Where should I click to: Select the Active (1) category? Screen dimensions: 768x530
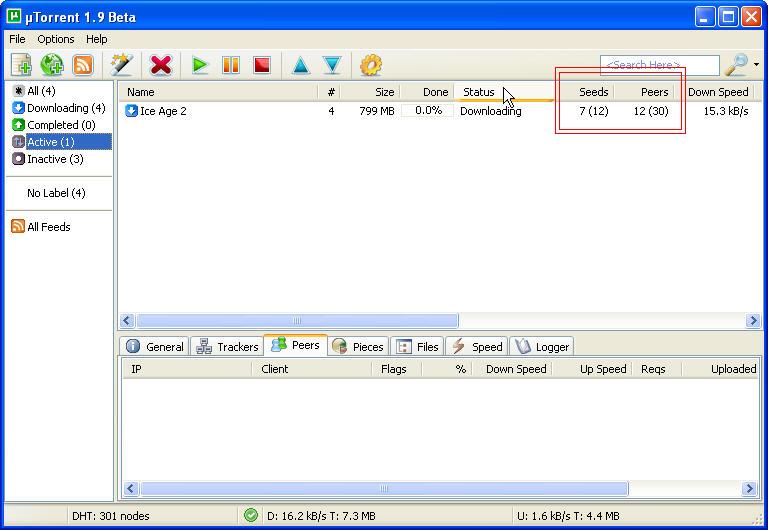(69, 142)
